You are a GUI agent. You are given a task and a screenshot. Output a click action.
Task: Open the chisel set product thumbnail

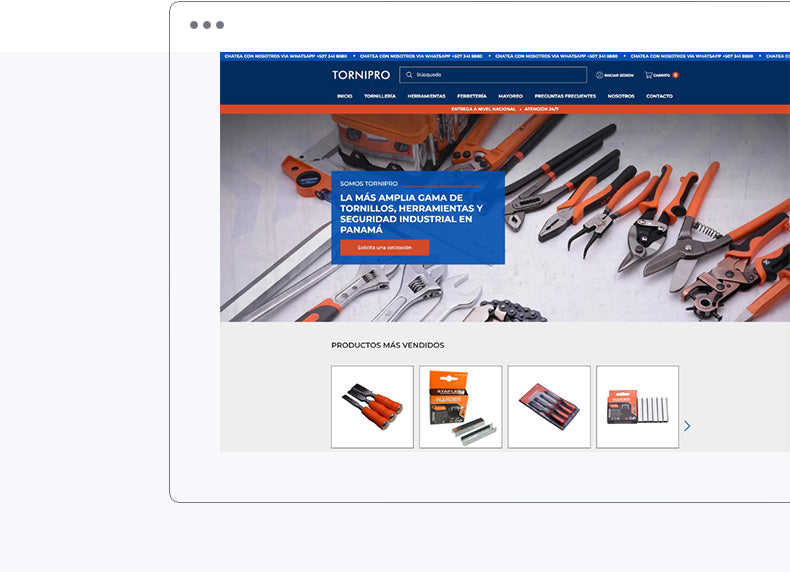click(x=372, y=407)
